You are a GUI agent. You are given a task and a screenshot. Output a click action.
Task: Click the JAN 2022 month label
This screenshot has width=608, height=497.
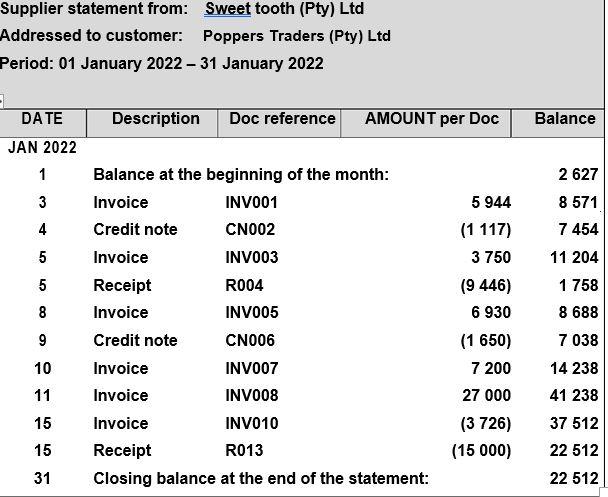coord(42,148)
